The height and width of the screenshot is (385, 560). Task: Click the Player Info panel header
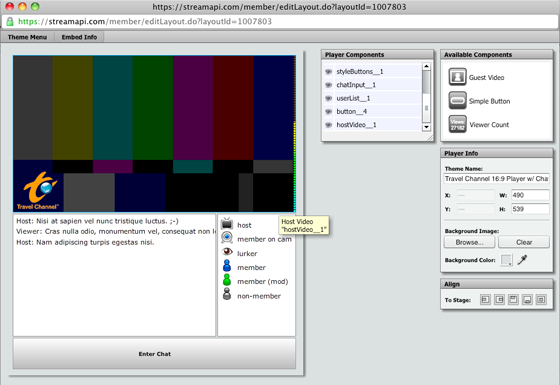coord(496,153)
